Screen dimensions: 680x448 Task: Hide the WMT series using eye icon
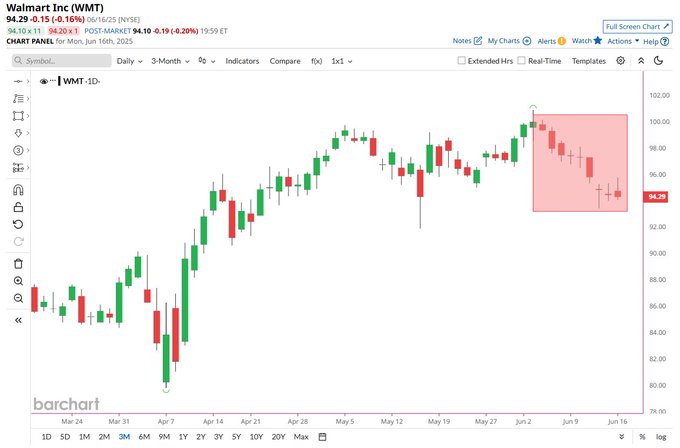(44, 82)
